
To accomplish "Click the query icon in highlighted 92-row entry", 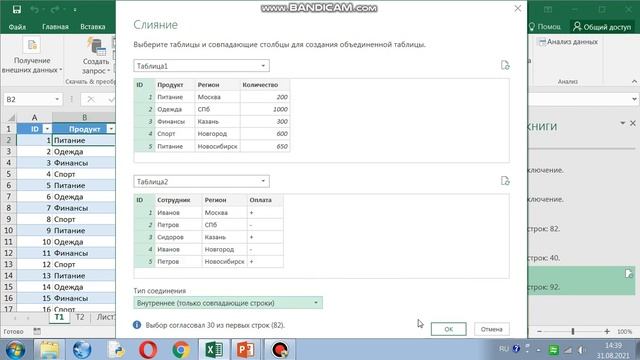I will click(629, 273).
